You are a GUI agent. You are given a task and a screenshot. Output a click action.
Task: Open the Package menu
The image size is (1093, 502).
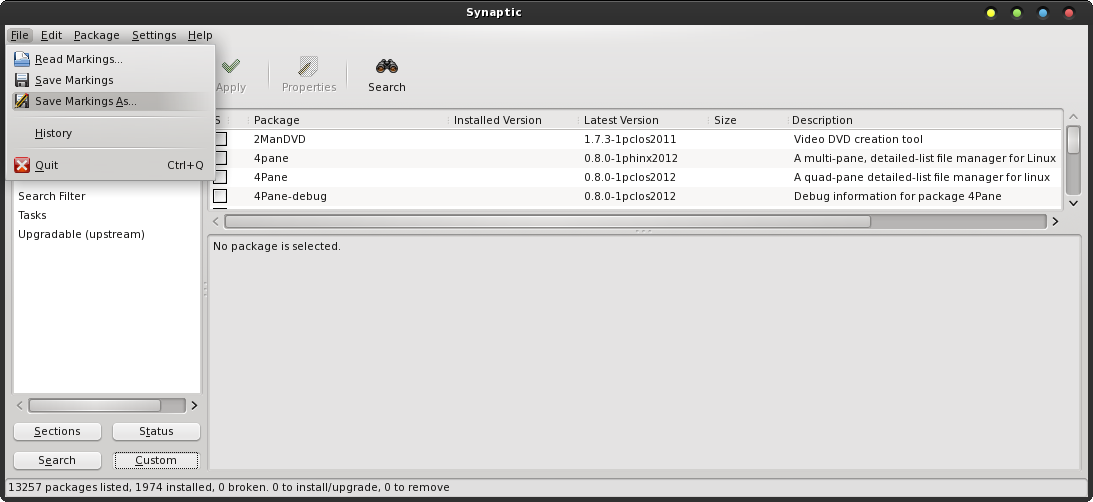(96, 35)
